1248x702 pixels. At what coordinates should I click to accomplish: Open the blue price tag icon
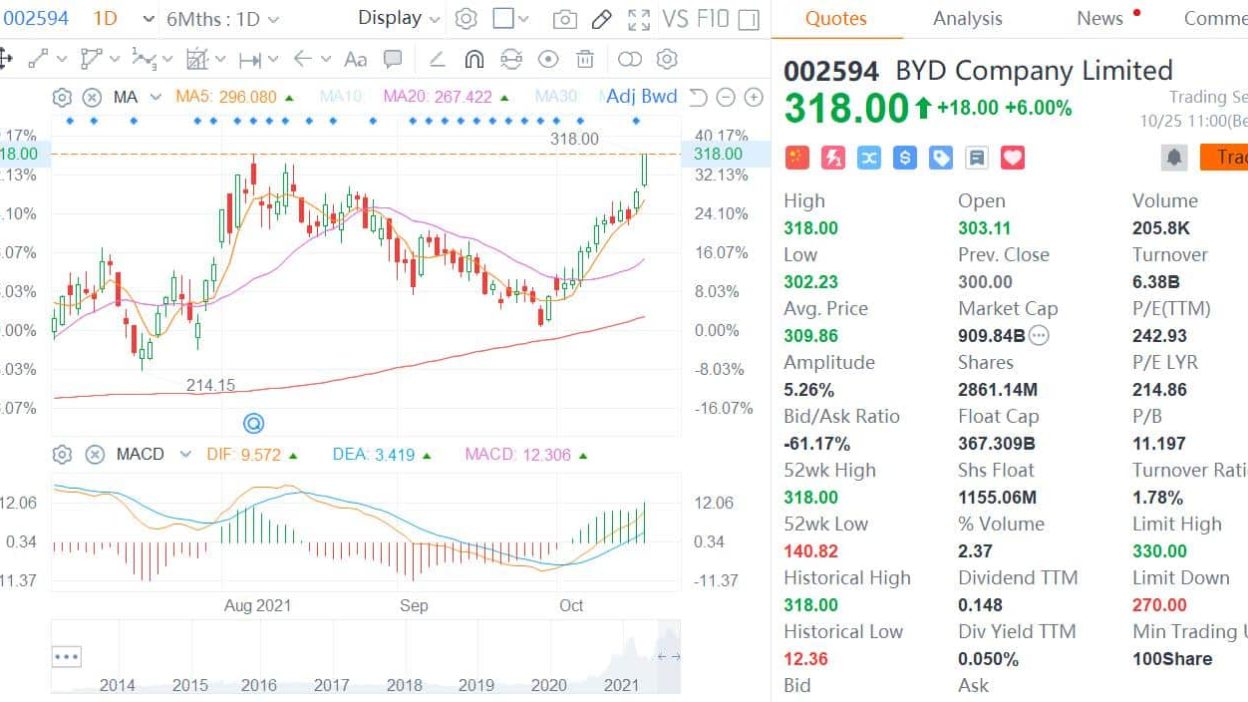click(x=941, y=158)
